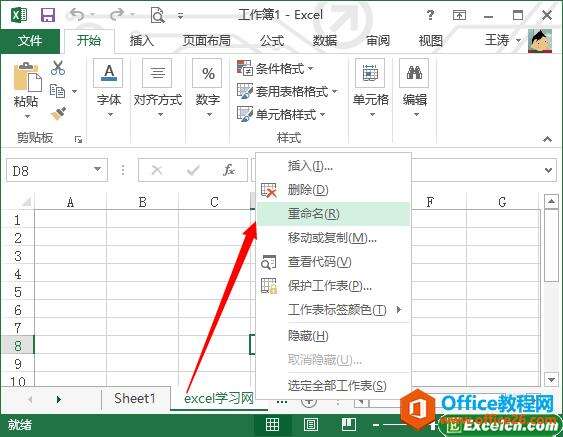Copy selection with the copy icon
Image resolution: width=563 pixels, height=437 pixels.
(57, 91)
